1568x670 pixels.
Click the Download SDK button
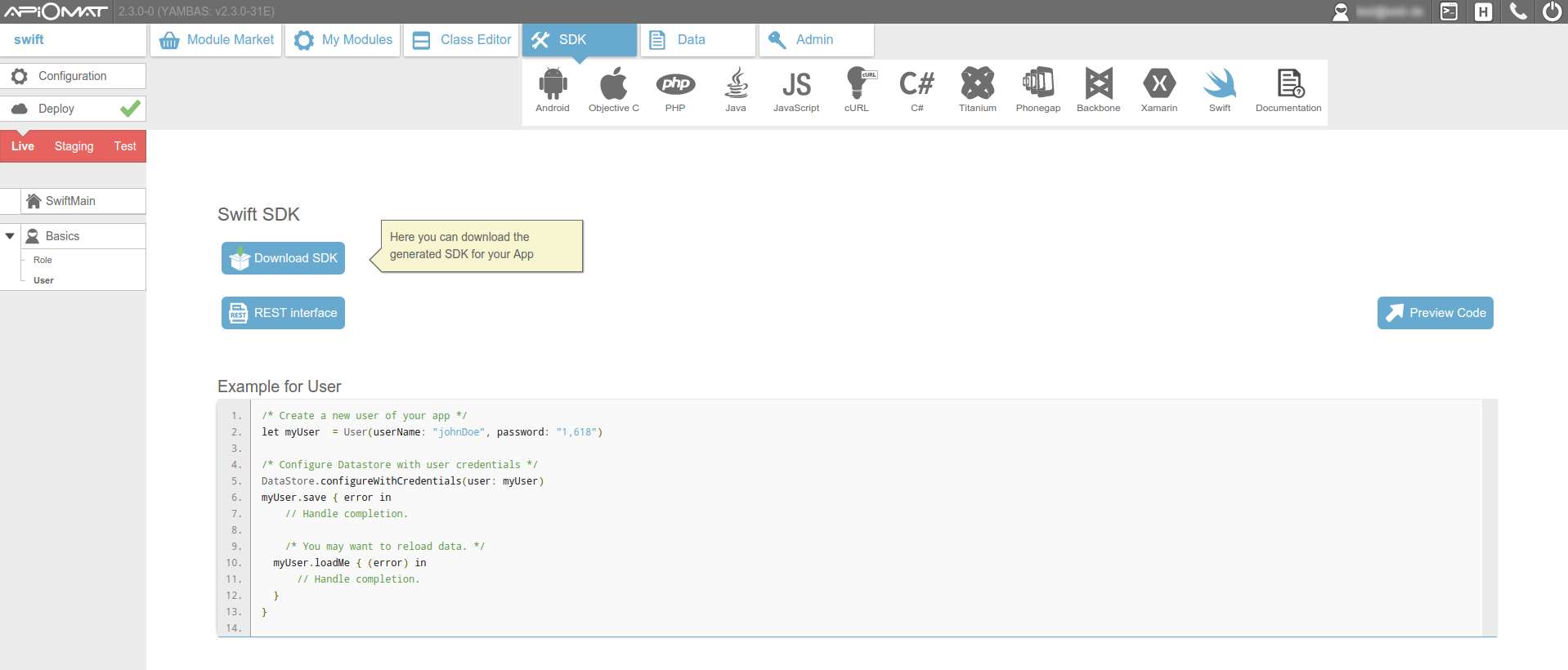point(283,258)
